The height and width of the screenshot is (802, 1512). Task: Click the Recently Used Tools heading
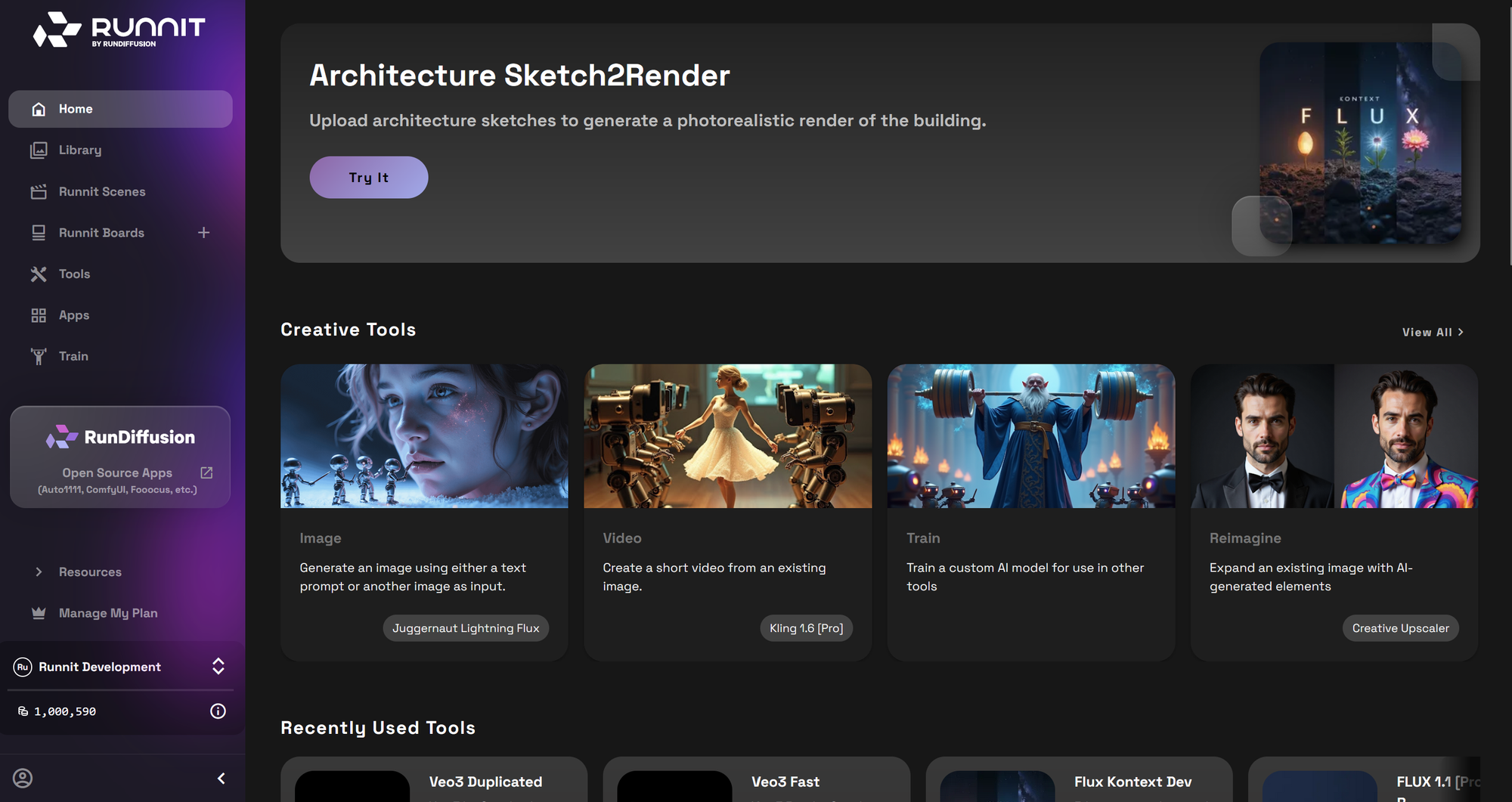(378, 728)
